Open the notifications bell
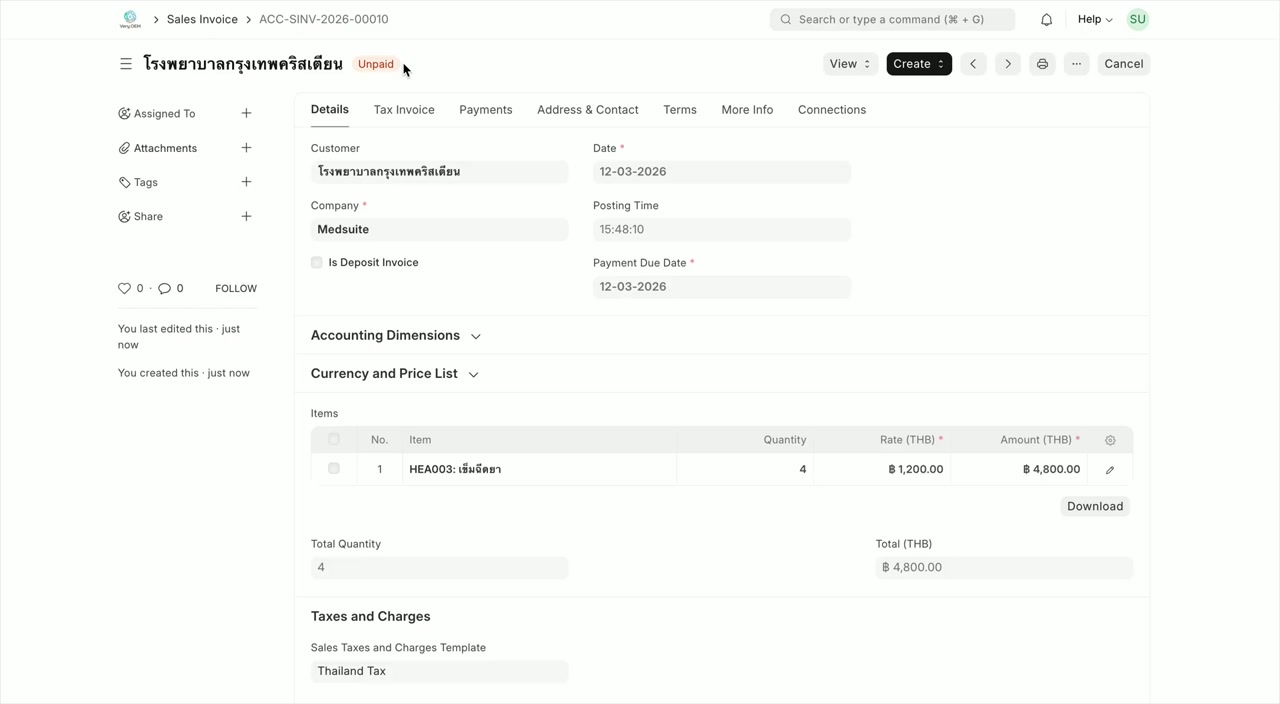 click(x=1042, y=19)
